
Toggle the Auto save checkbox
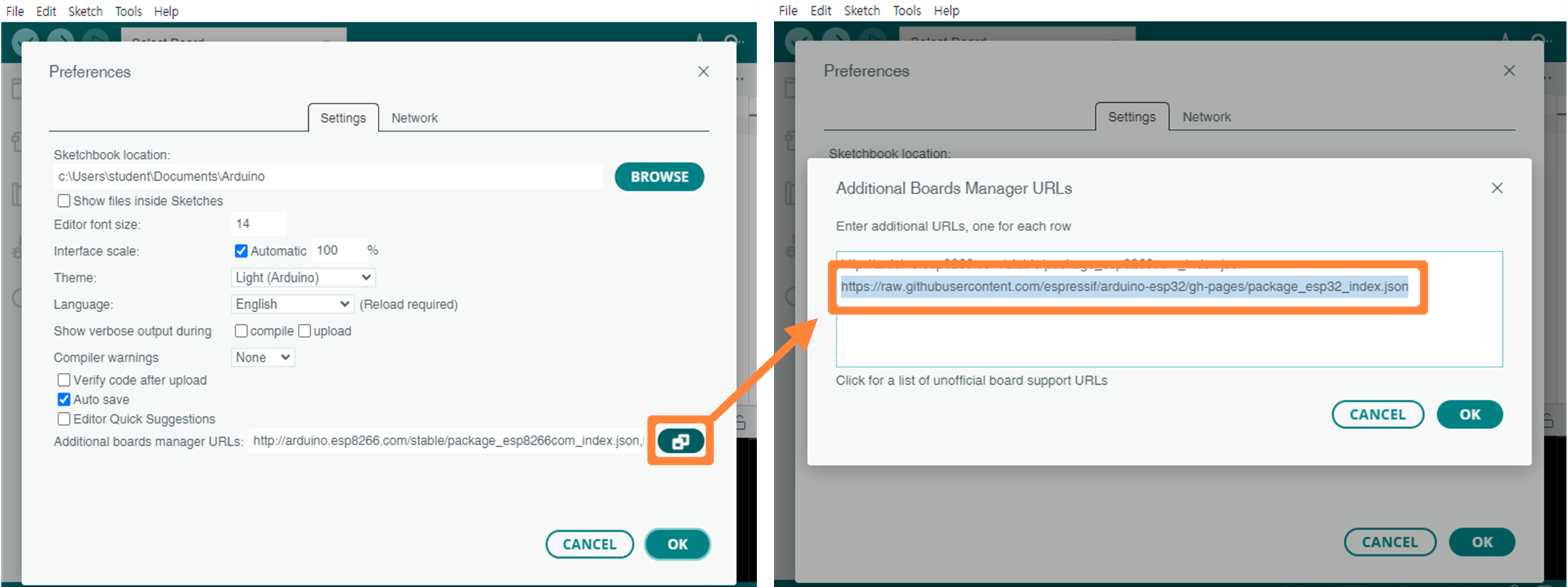coord(64,400)
